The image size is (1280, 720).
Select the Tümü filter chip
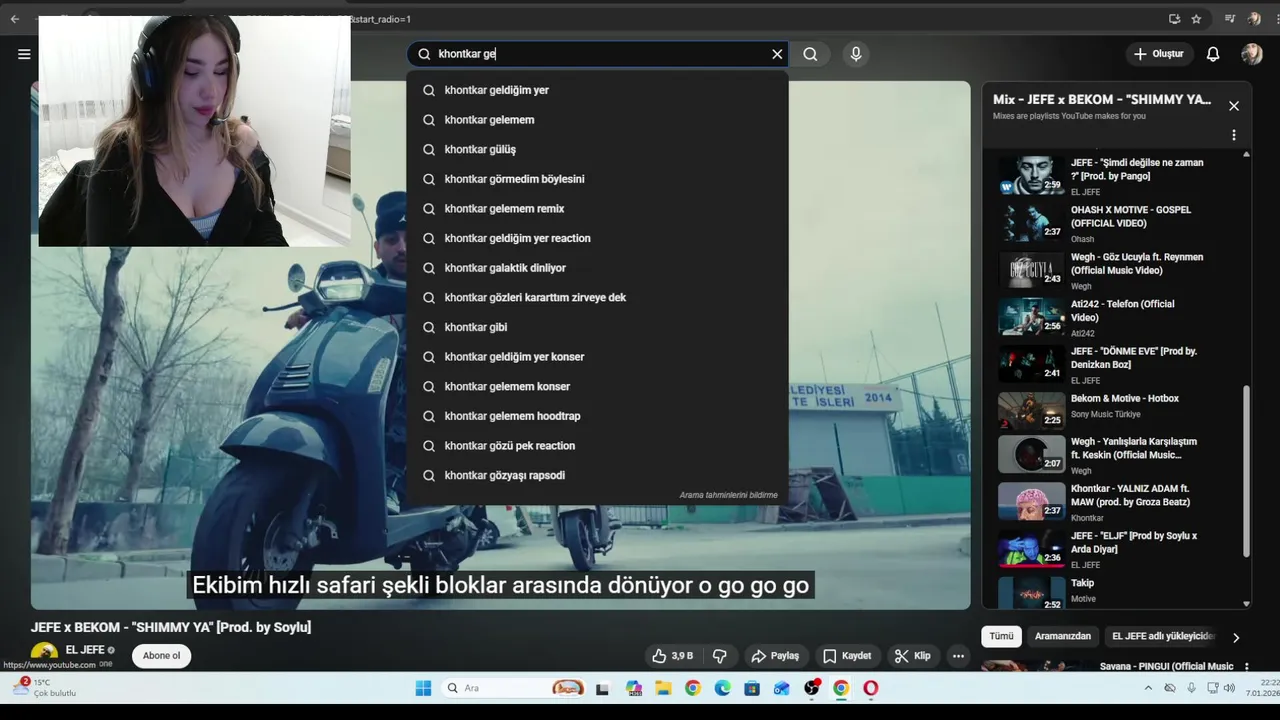click(1001, 636)
